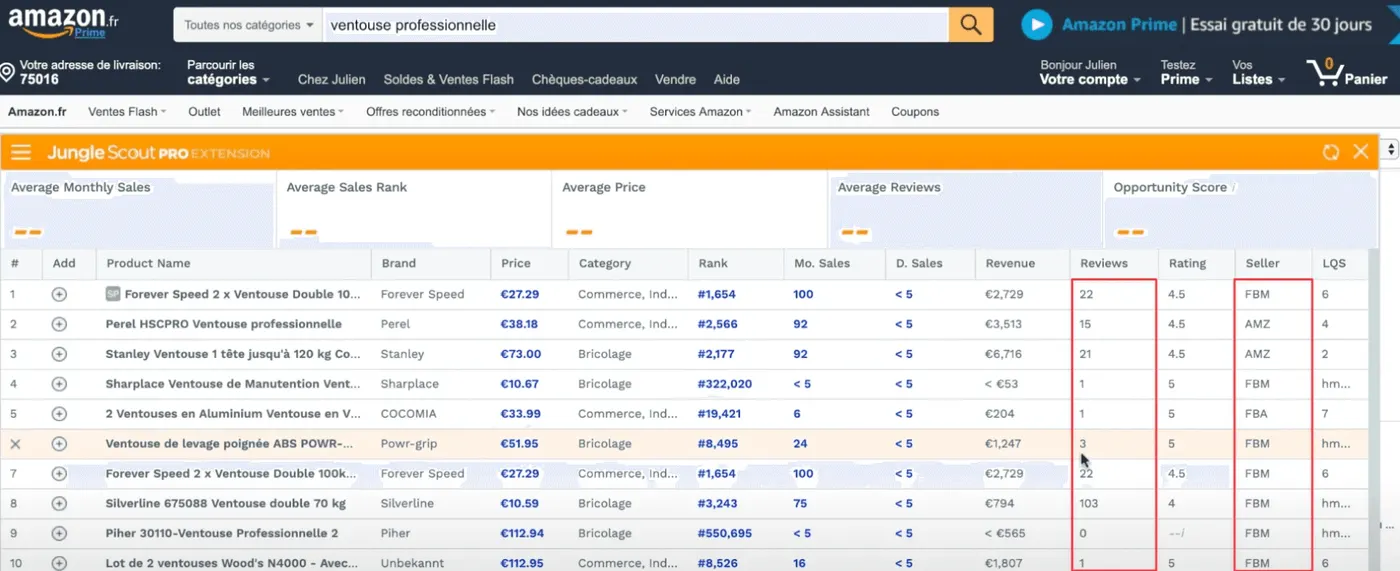Close the Jungle Scout extension panel
This screenshot has height=571, width=1400.
[1361, 152]
